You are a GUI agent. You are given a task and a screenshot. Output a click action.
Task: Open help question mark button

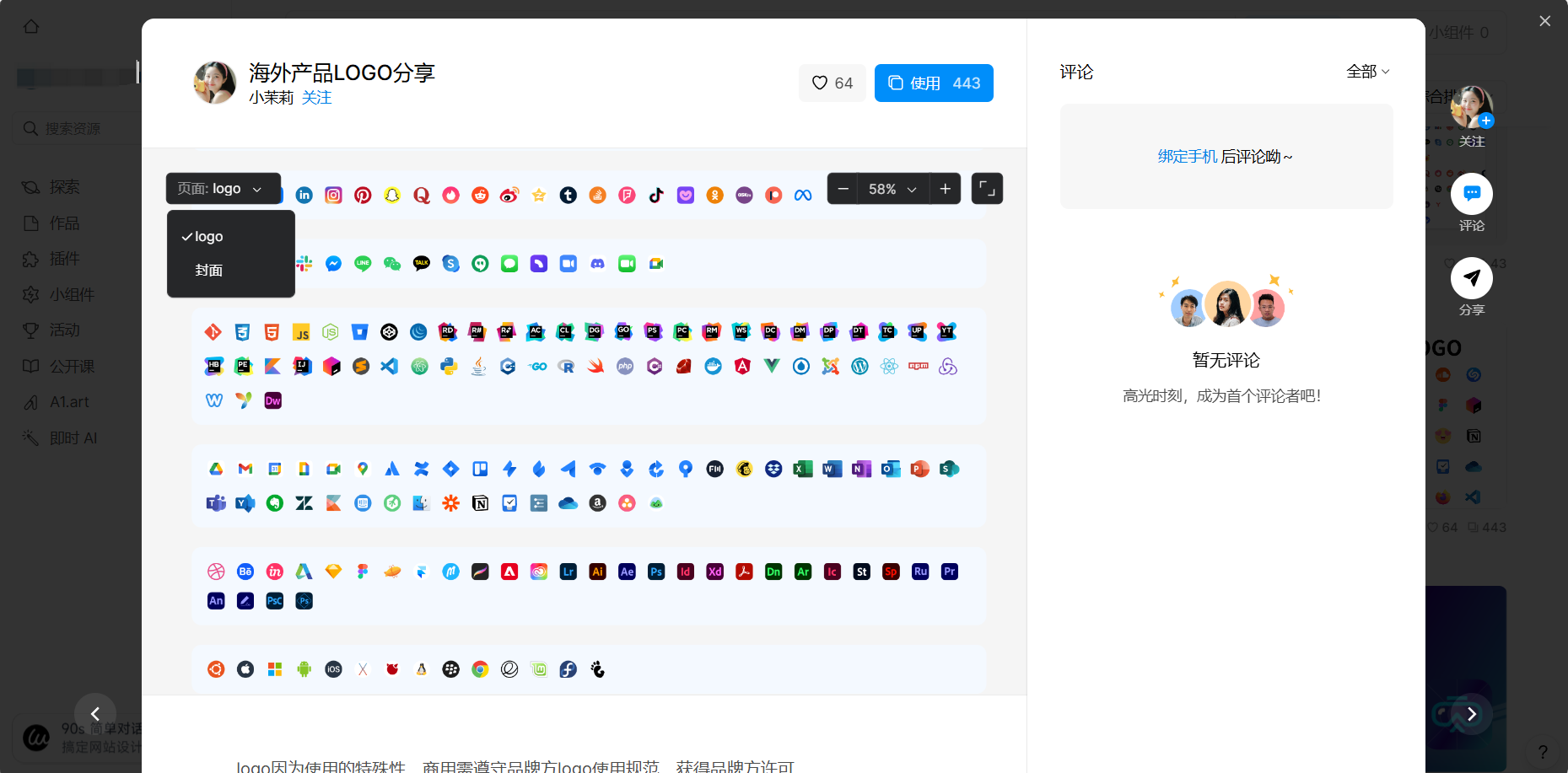point(1543,752)
